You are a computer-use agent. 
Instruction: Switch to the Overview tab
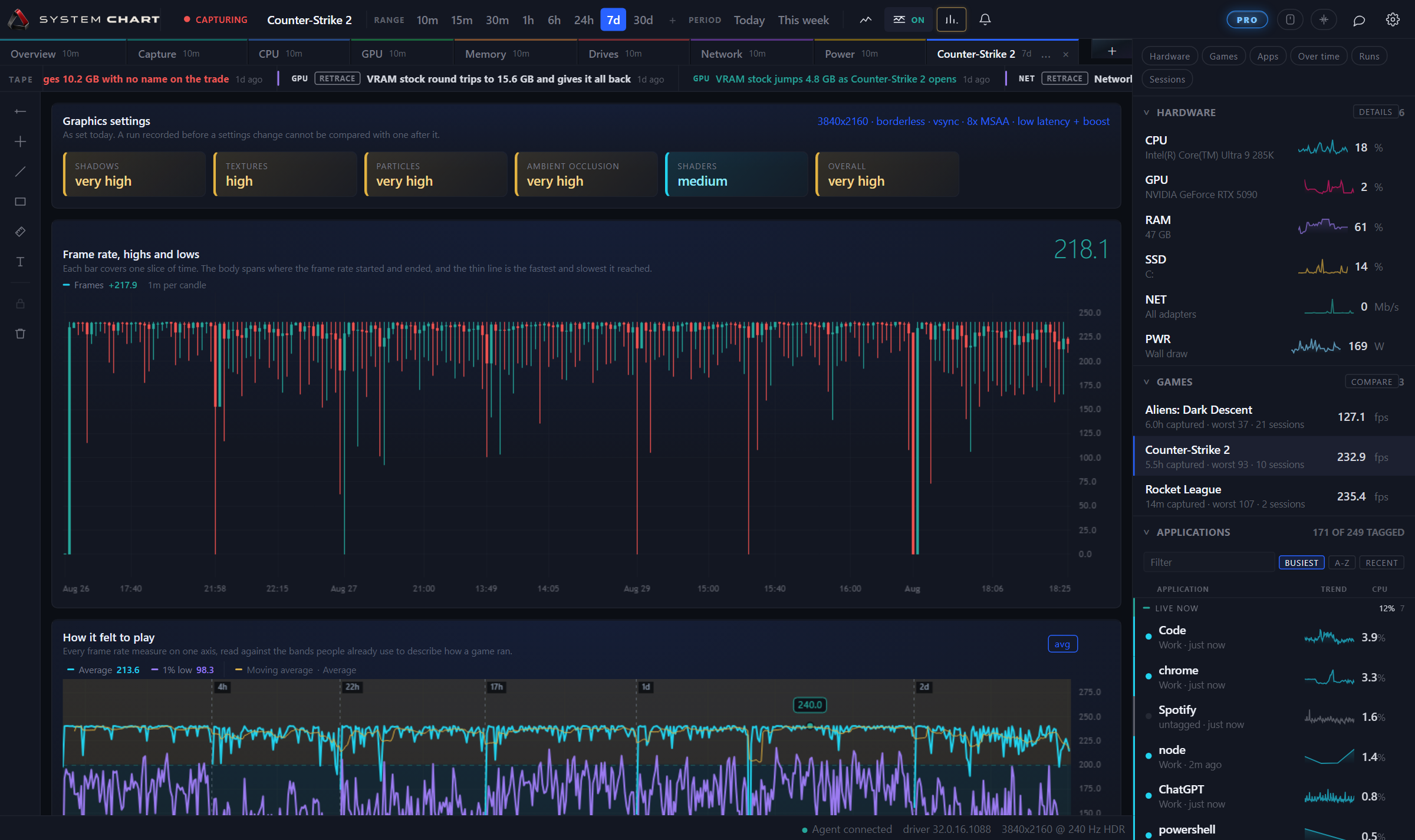62,54
